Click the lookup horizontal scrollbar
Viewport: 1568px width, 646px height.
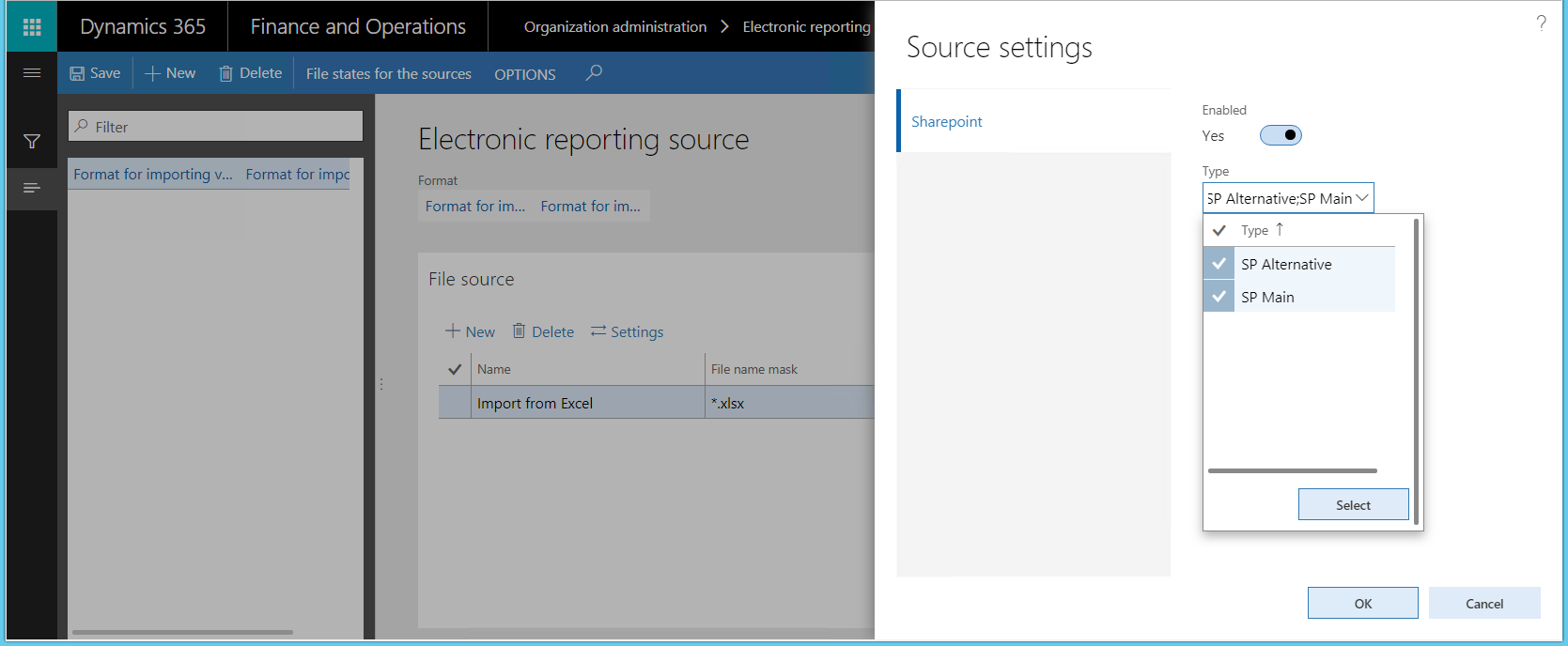(1292, 470)
